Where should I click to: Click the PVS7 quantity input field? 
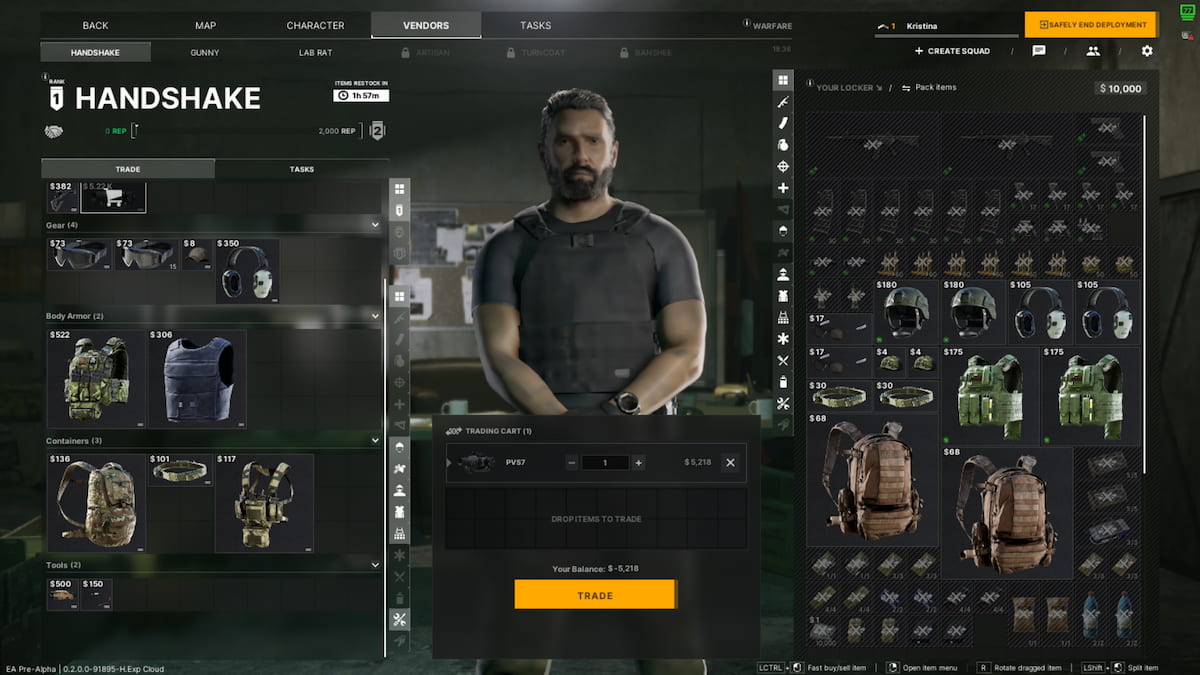[x=604, y=463]
